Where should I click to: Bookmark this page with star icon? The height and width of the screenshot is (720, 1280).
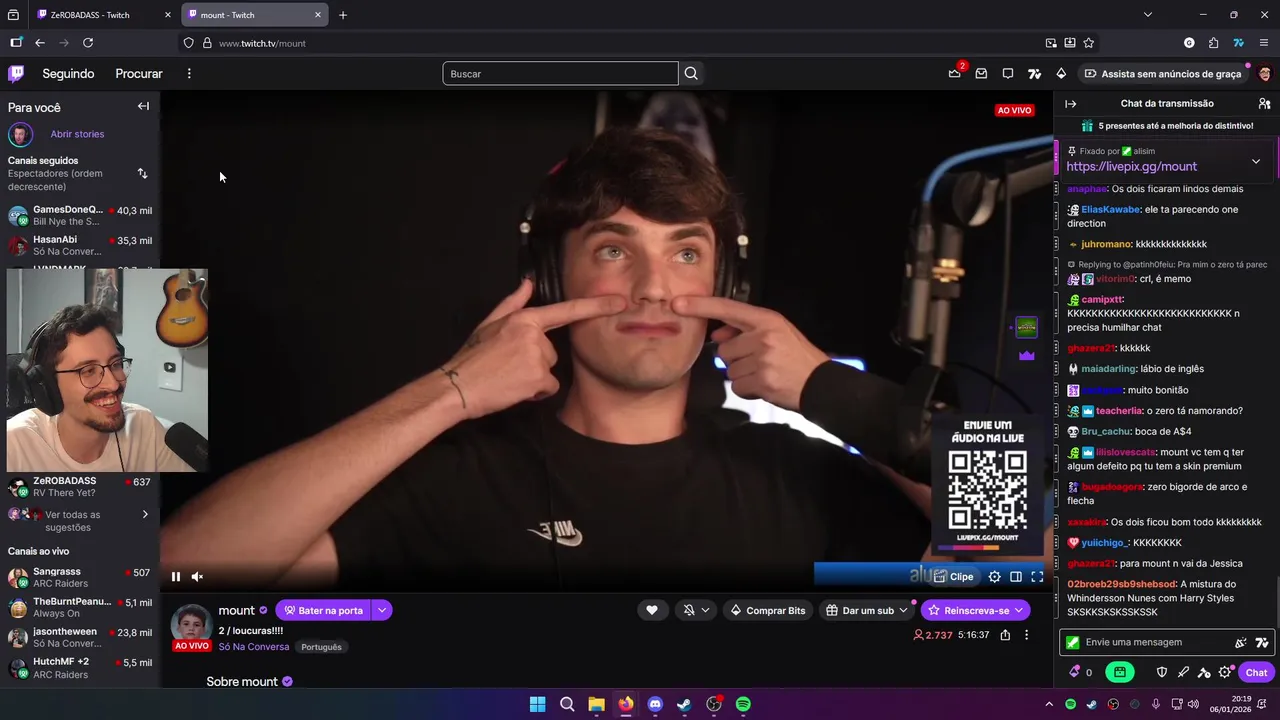tap(1089, 43)
